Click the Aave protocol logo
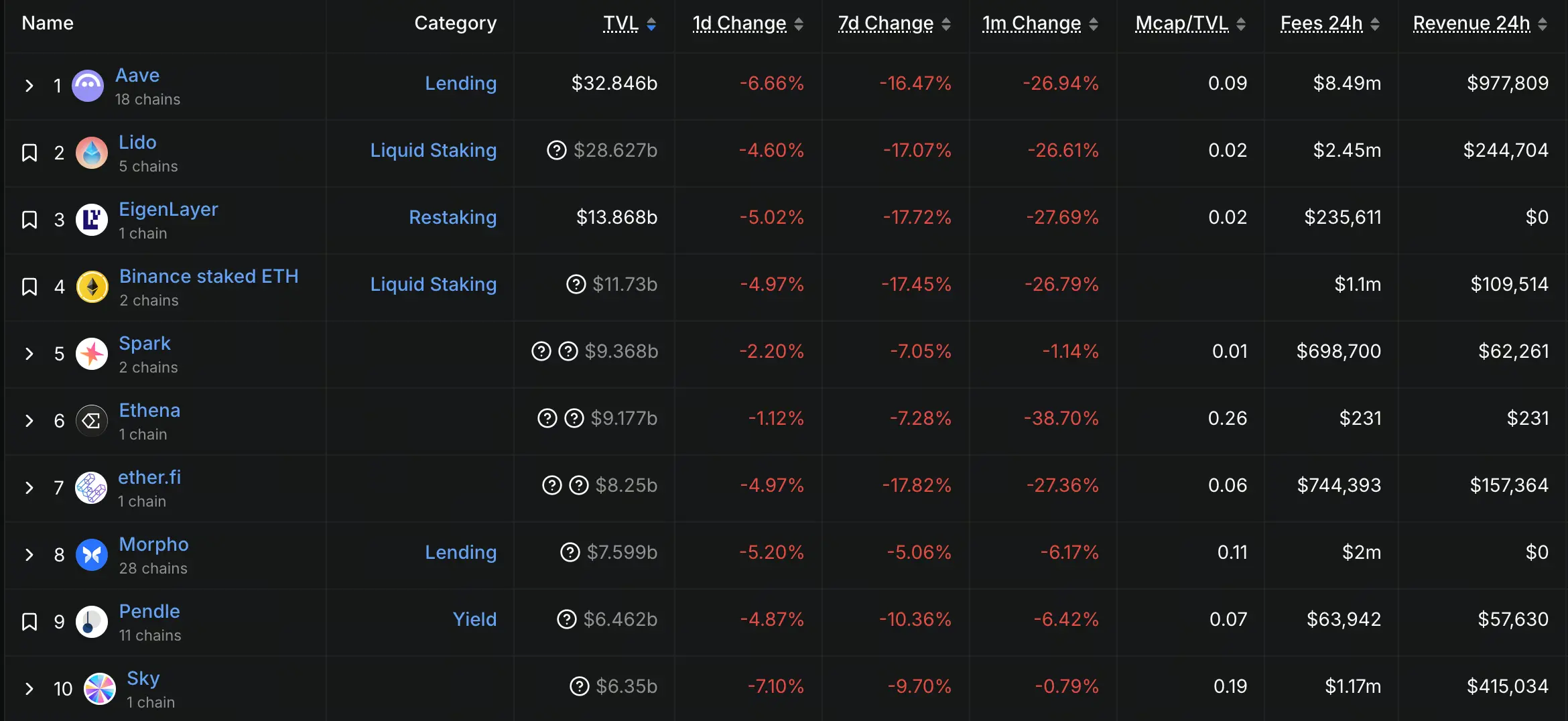Screen dimensions: 1568x721 click(x=88, y=85)
